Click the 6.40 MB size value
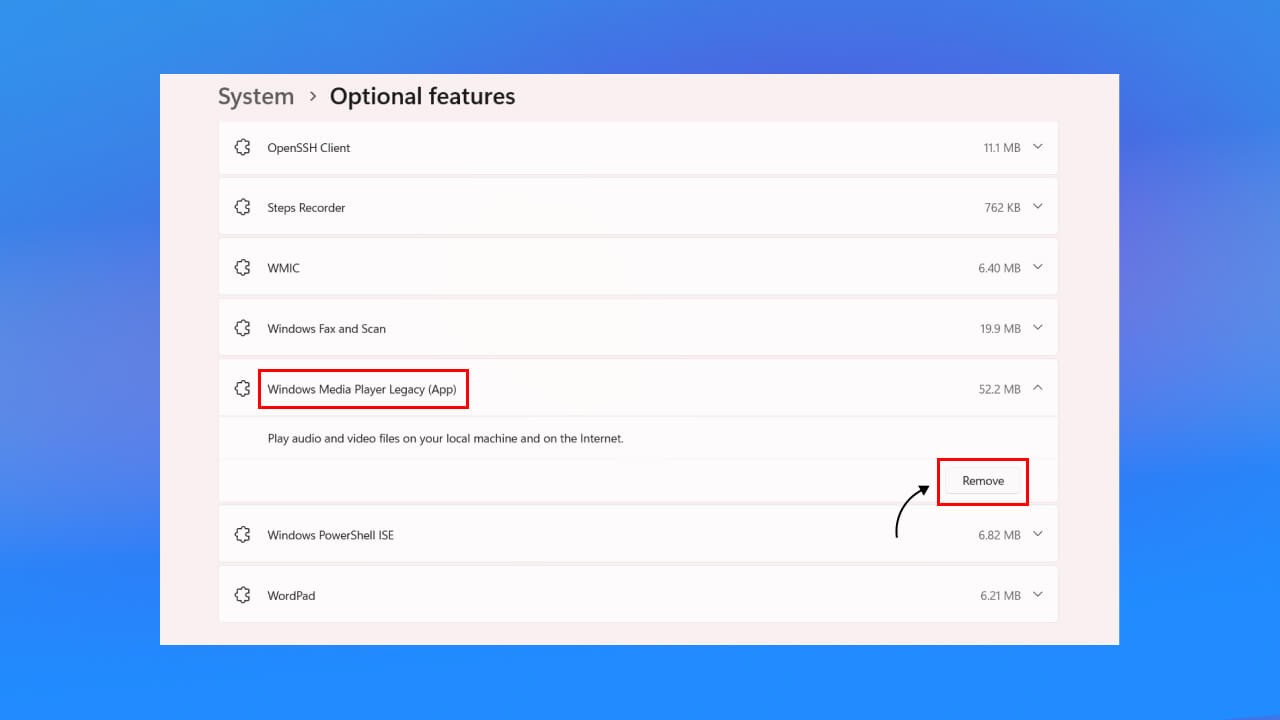Viewport: 1280px width, 720px height. [999, 268]
